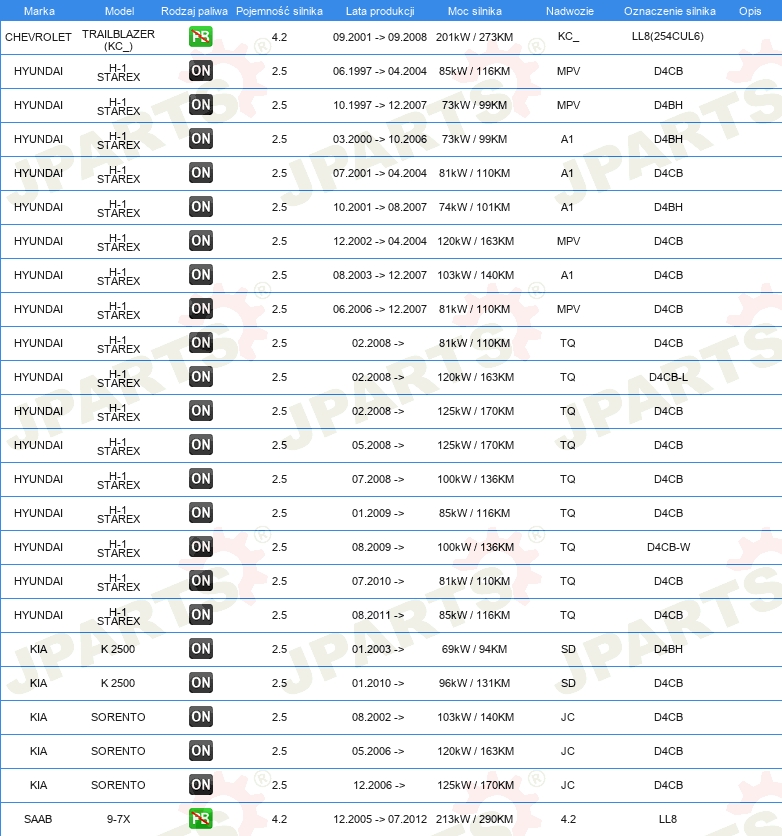Click the Oznaczenie silnika column header
This screenshot has width=782, height=836.
click(x=670, y=11)
